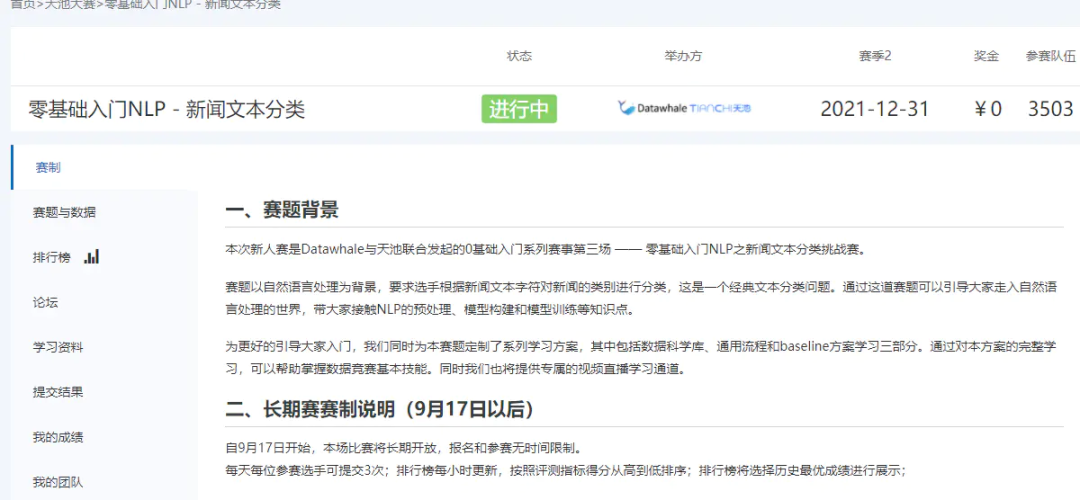The height and width of the screenshot is (500, 1080).
Task: Click the heading 一、赛题背景
Action: [282, 211]
